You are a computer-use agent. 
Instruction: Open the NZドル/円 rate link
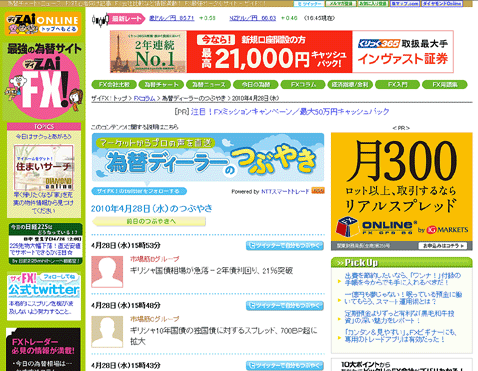[253, 18]
